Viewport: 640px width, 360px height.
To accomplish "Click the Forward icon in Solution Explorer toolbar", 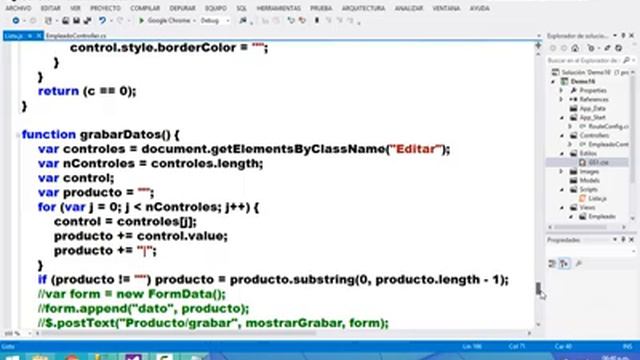I will 564,48.
